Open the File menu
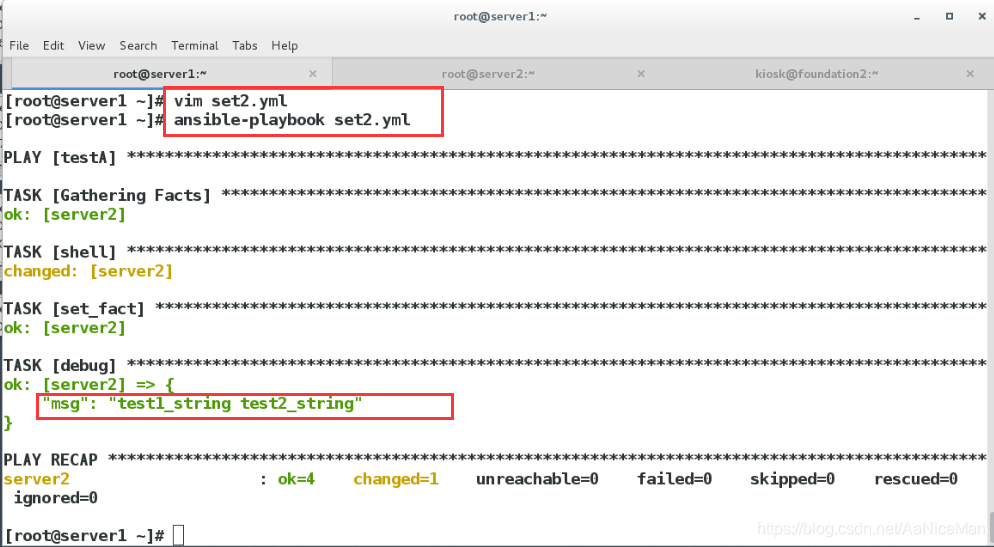The height and width of the screenshot is (547, 994). point(19,46)
